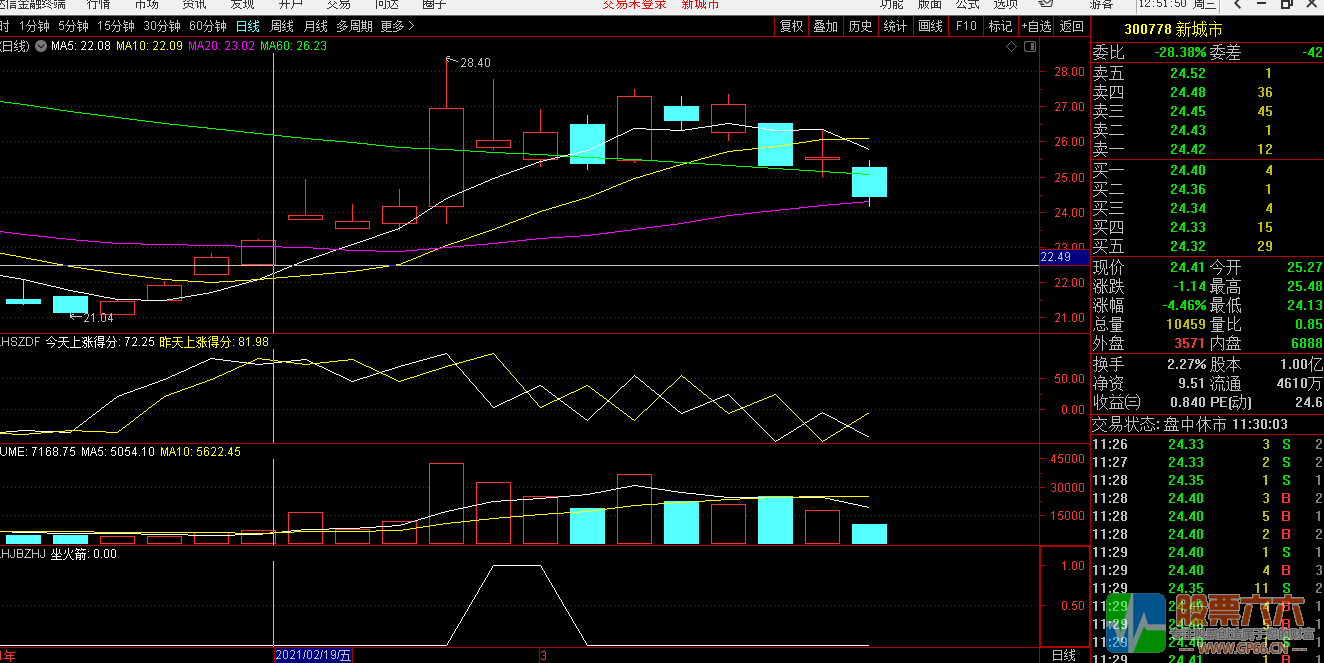Open F10 company information

click(x=966, y=26)
